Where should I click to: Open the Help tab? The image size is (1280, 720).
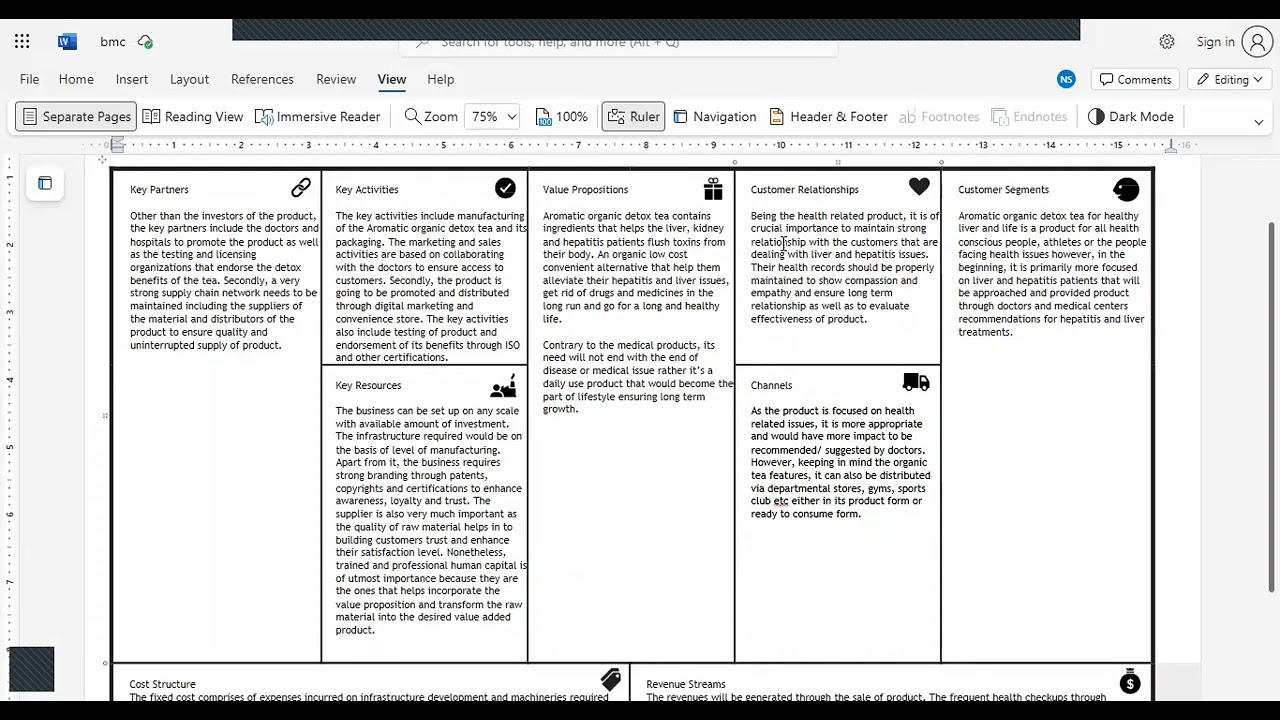pos(441,79)
